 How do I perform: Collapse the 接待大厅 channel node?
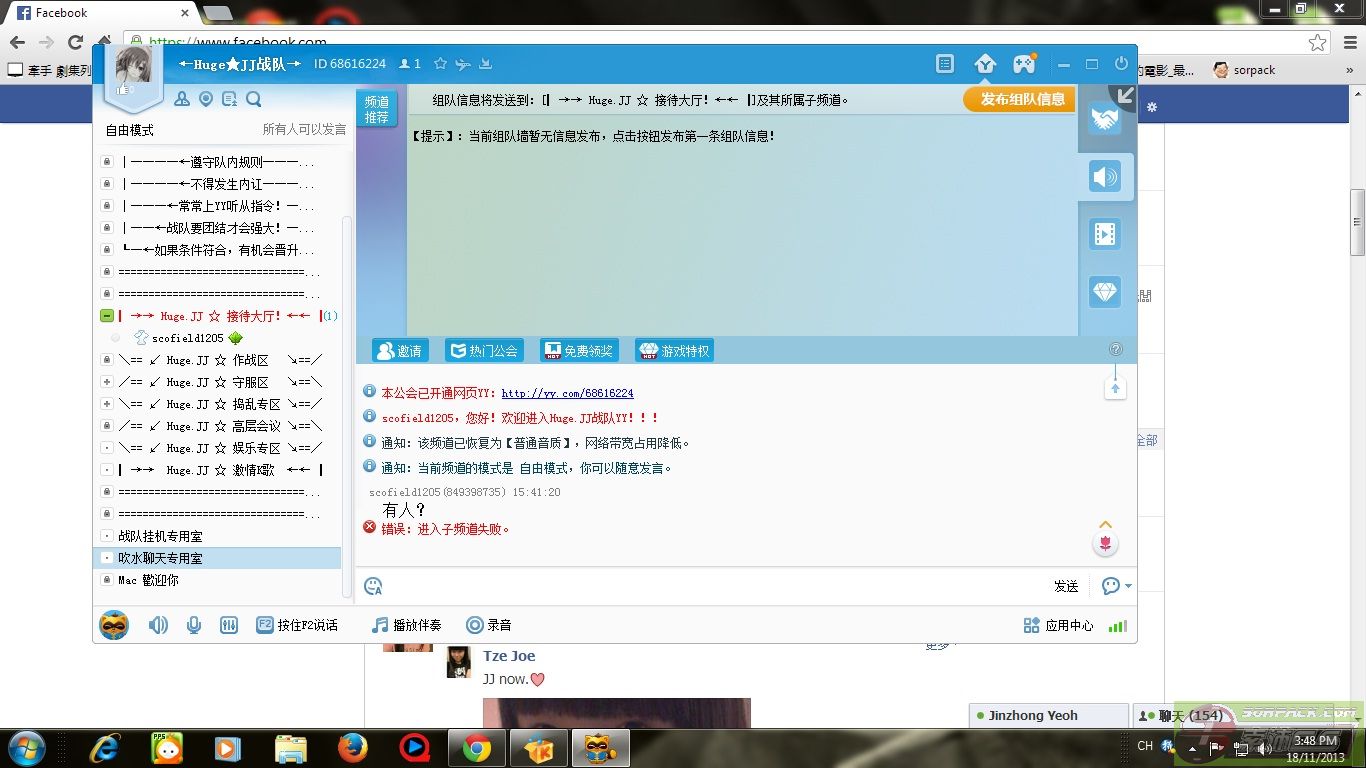pyautogui.click(x=106, y=315)
